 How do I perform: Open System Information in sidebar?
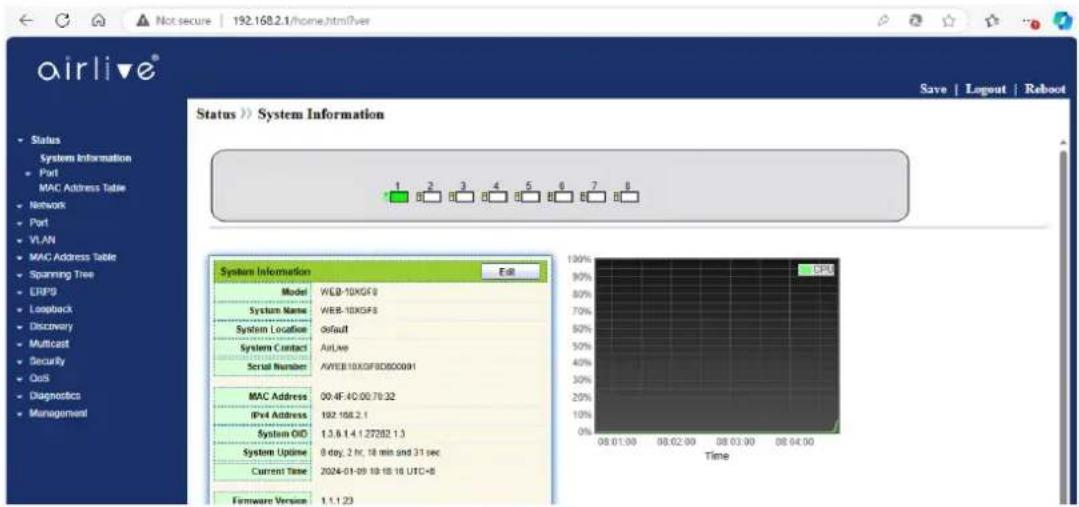coord(85,158)
